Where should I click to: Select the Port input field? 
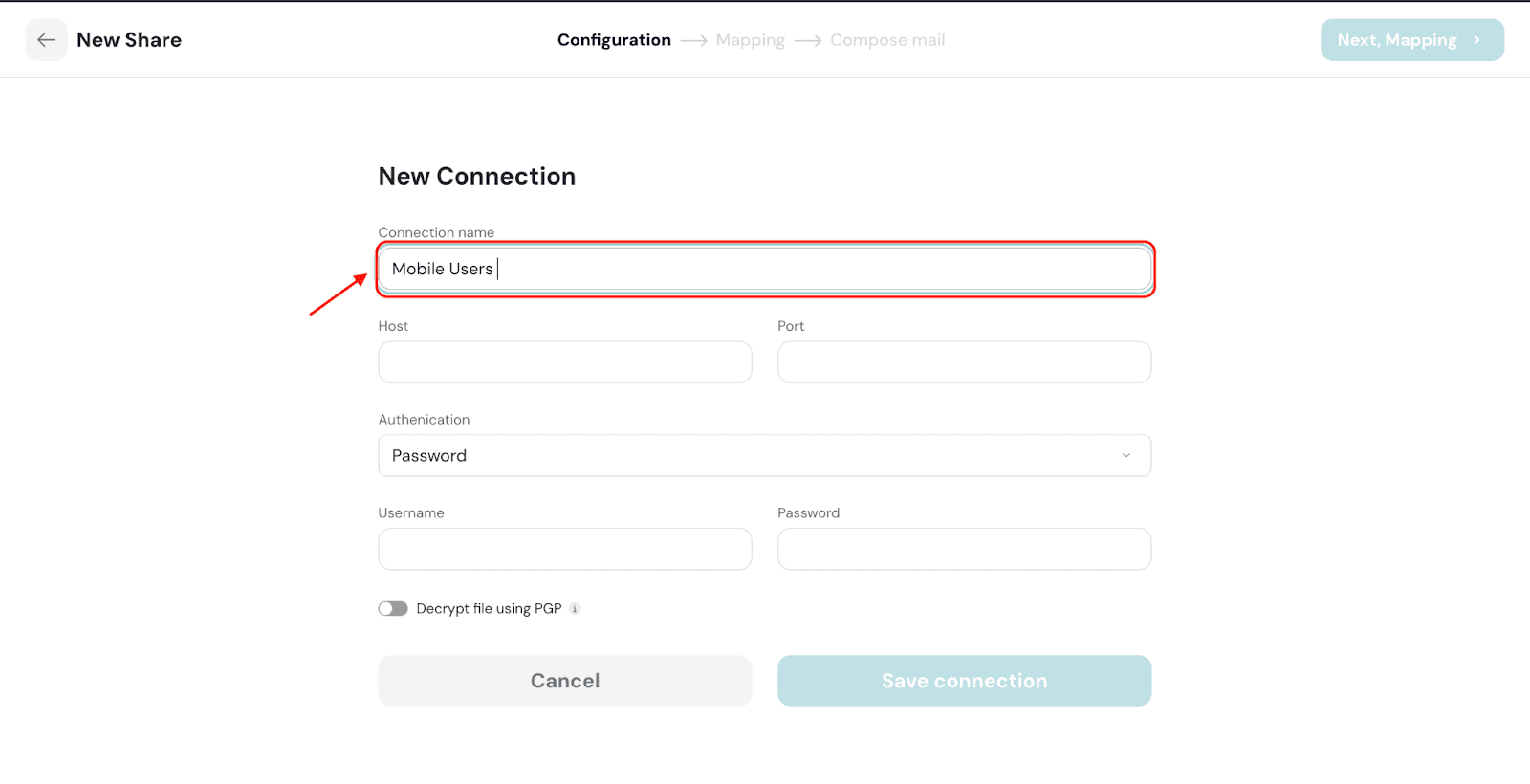(964, 362)
